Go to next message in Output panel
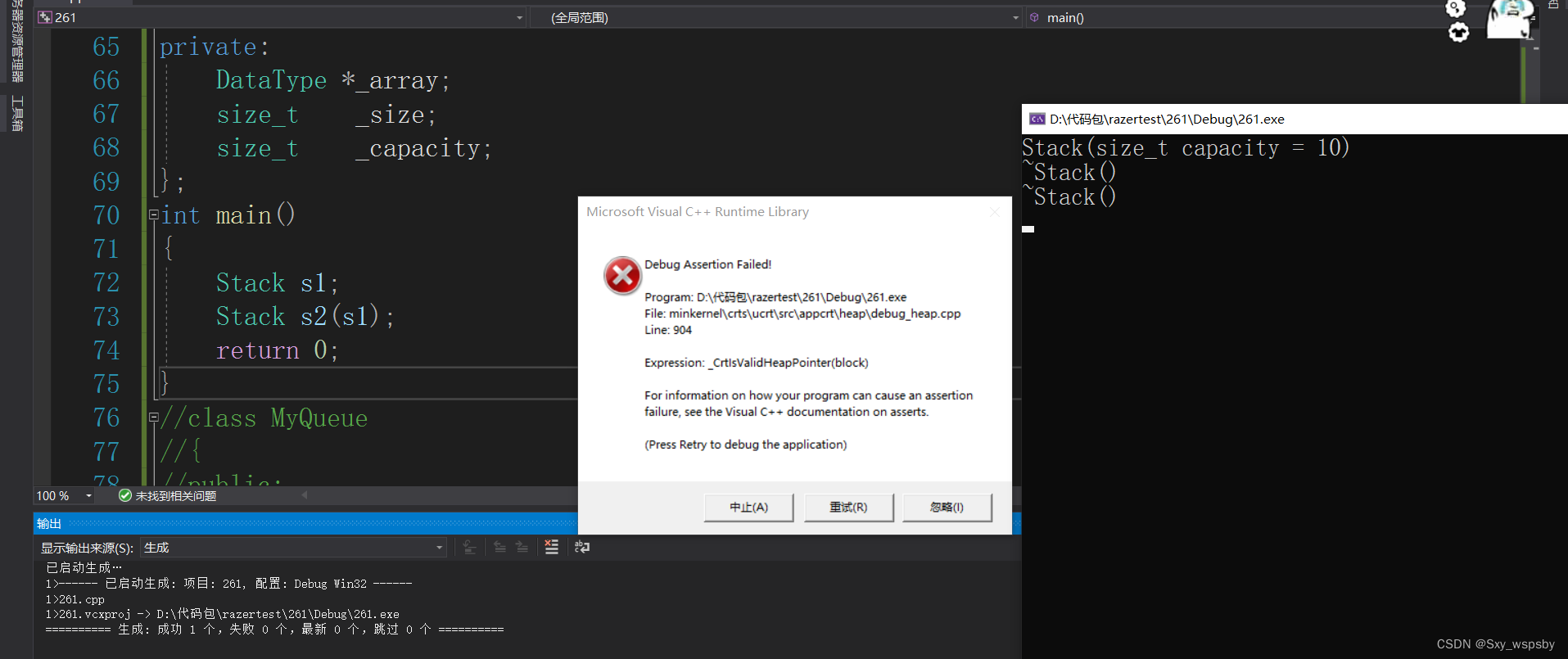 (522, 547)
